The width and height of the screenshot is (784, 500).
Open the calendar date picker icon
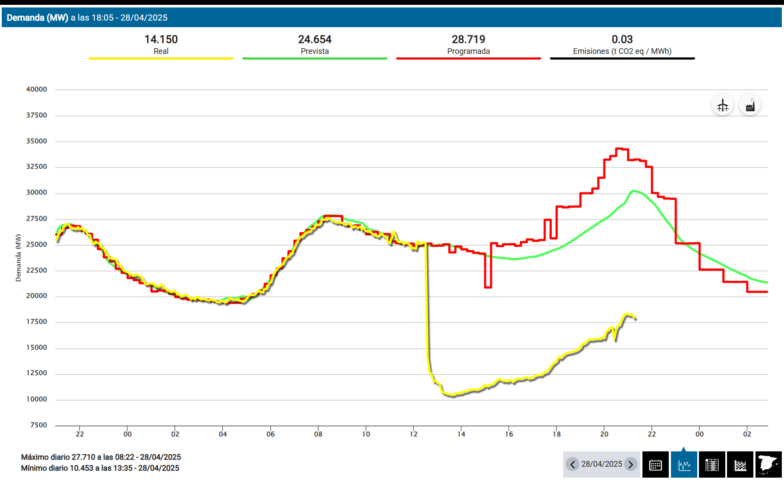point(655,465)
